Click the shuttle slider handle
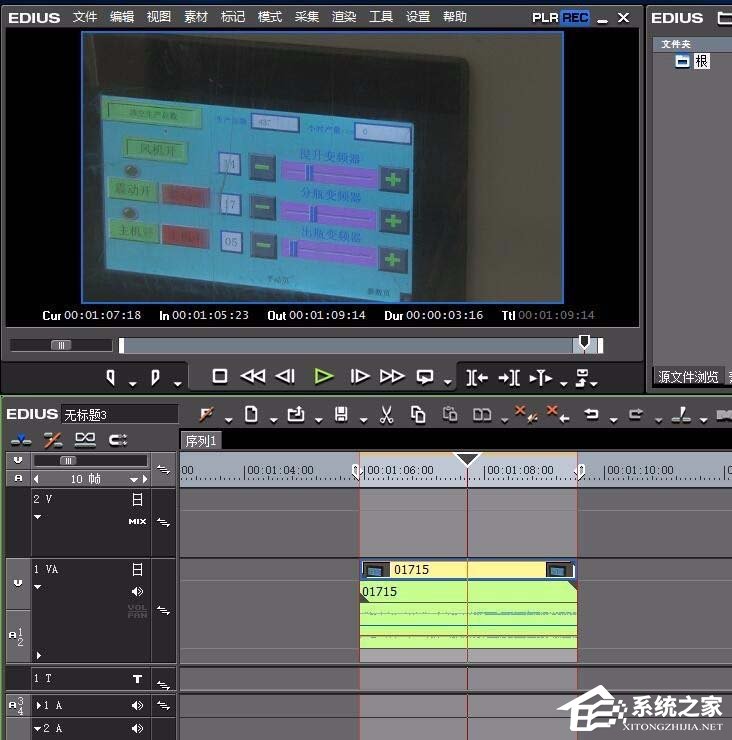732x740 pixels. coord(61,345)
